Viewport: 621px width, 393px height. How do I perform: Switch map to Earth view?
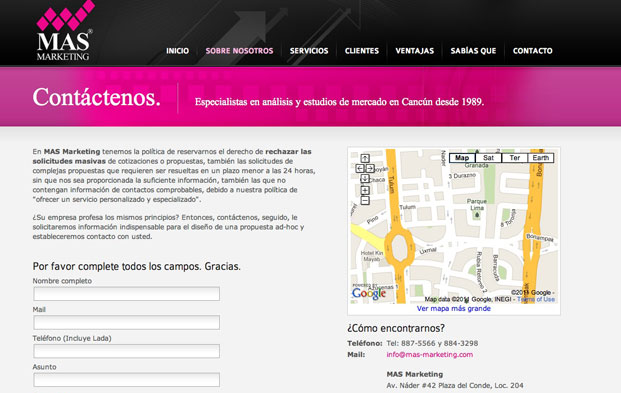click(541, 158)
